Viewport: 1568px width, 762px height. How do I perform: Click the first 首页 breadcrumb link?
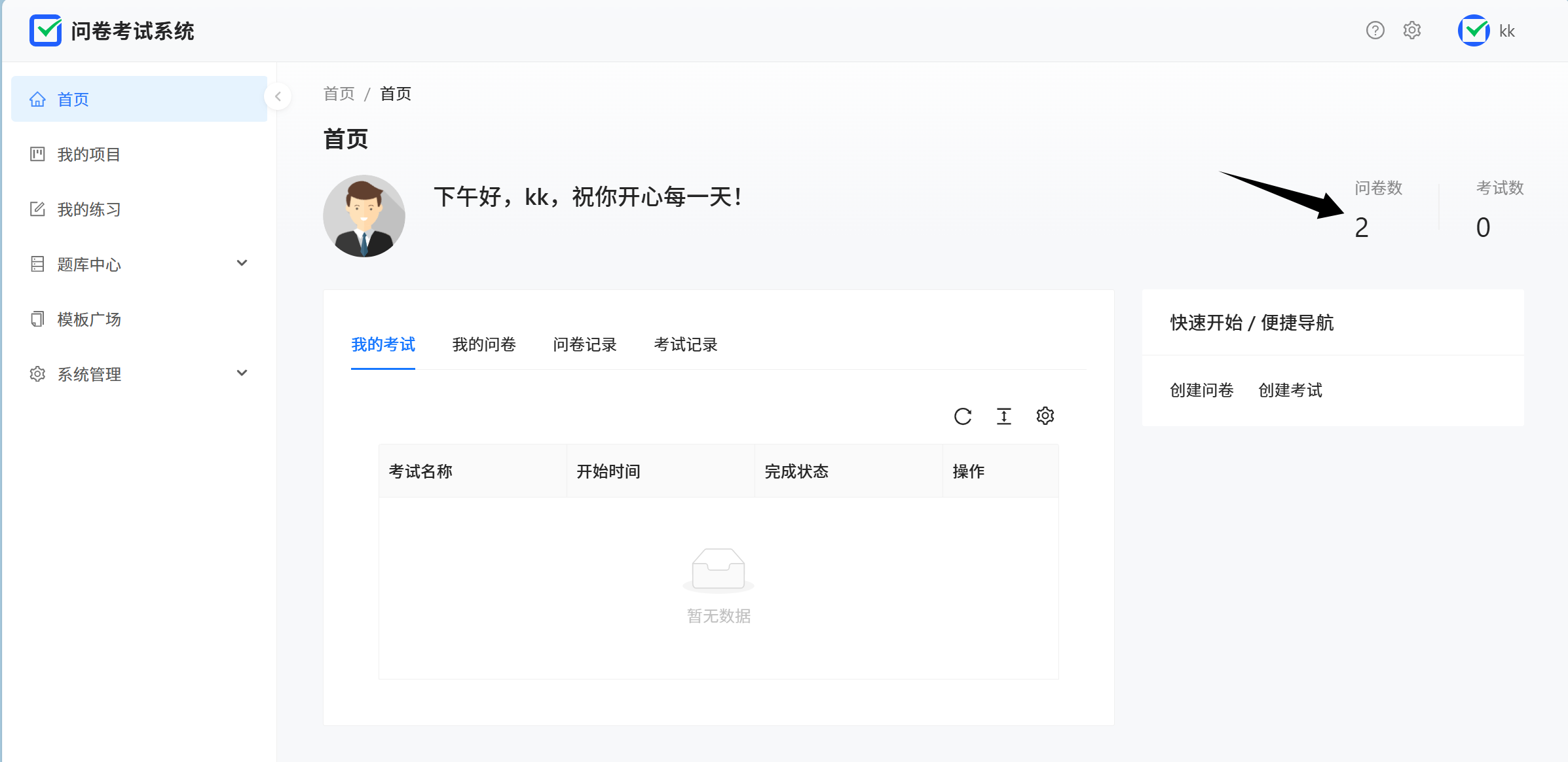[339, 94]
